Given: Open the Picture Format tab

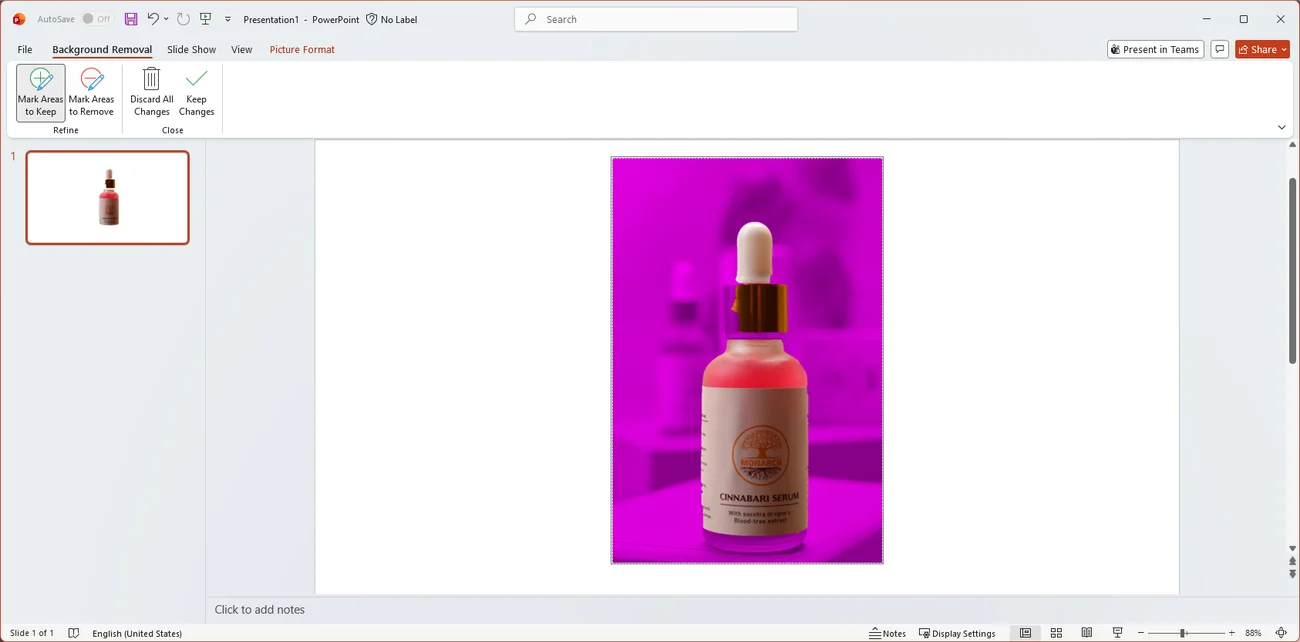Looking at the screenshot, I should (302, 49).
